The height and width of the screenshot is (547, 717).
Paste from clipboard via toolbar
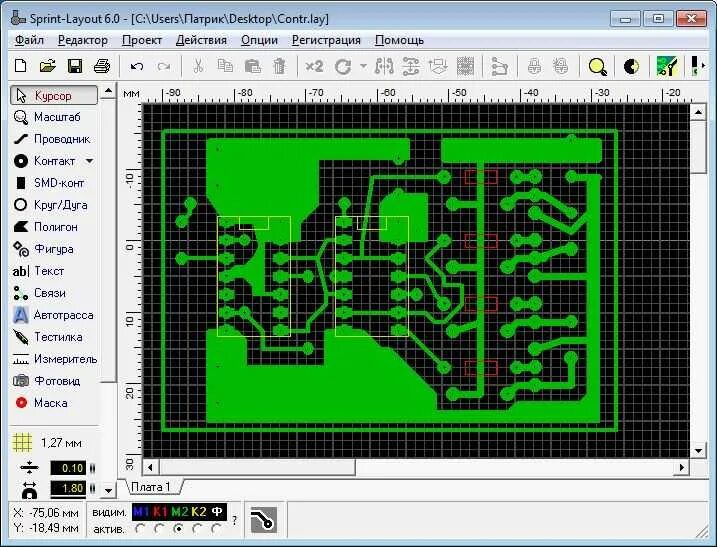click(x=252, y=66)
